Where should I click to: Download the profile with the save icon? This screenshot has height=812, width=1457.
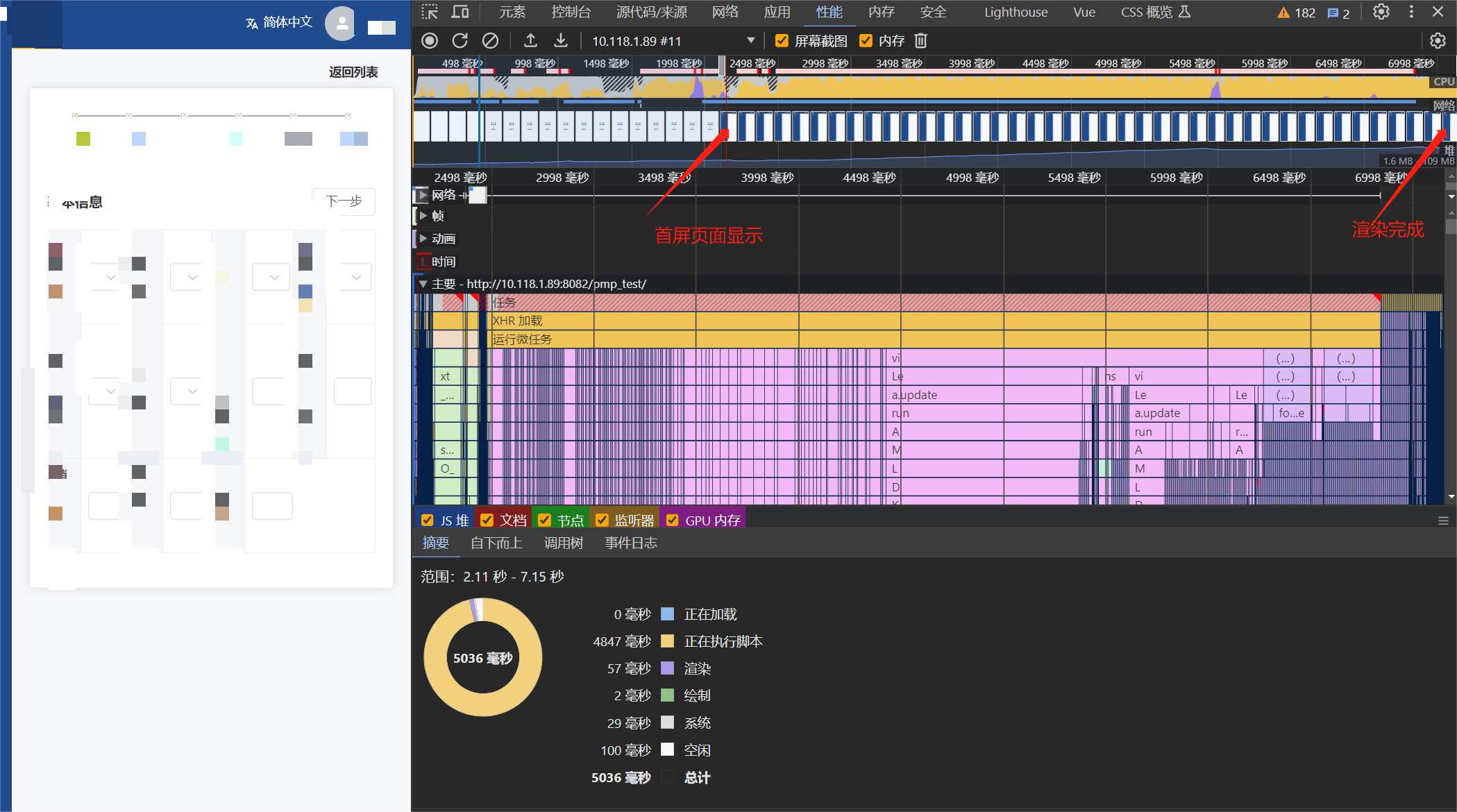tap(561, 41)
